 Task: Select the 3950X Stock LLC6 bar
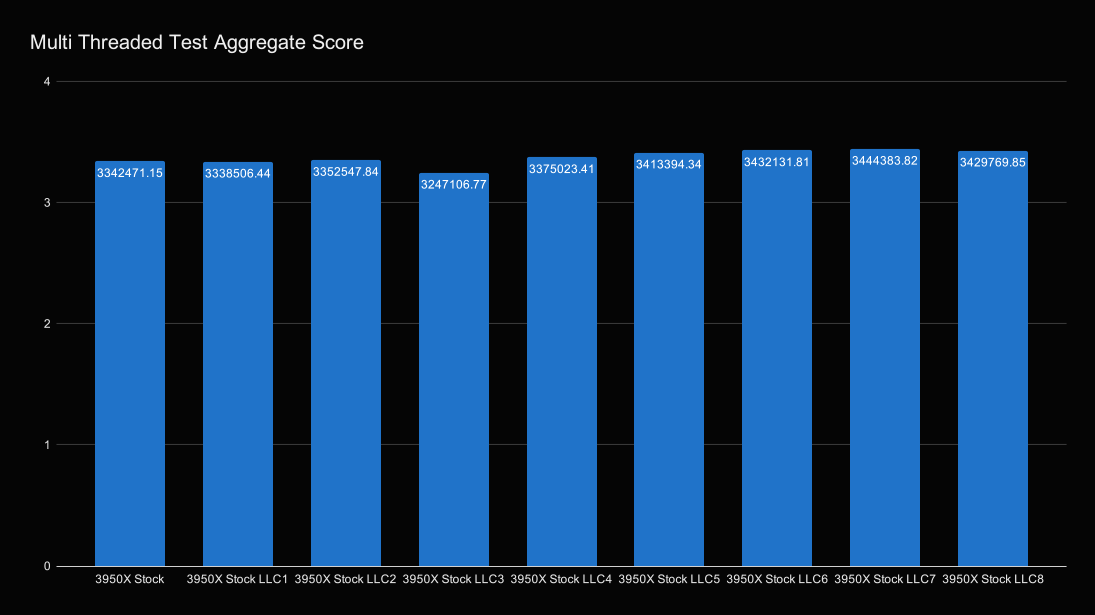tap(777, 358)
